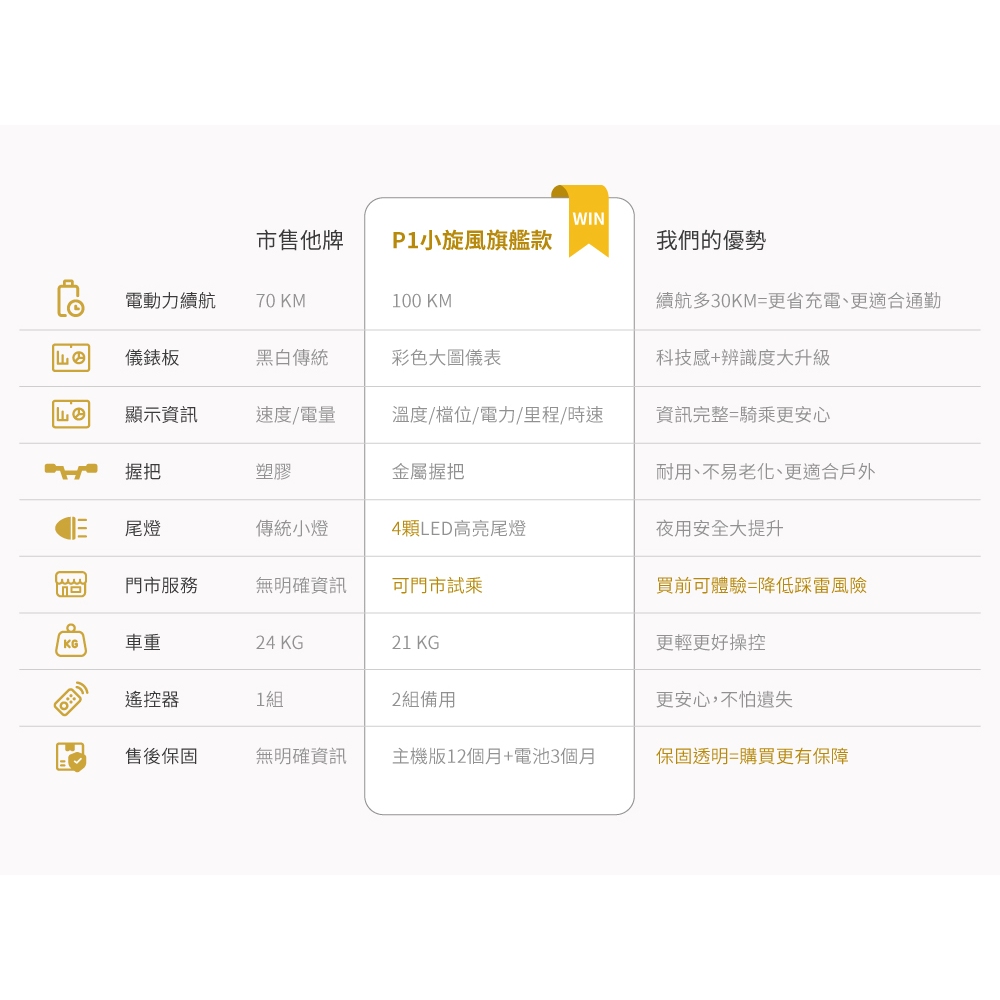Click the 21 KG weight value
1000x1000 pixels.
click(x=415, y=642)
